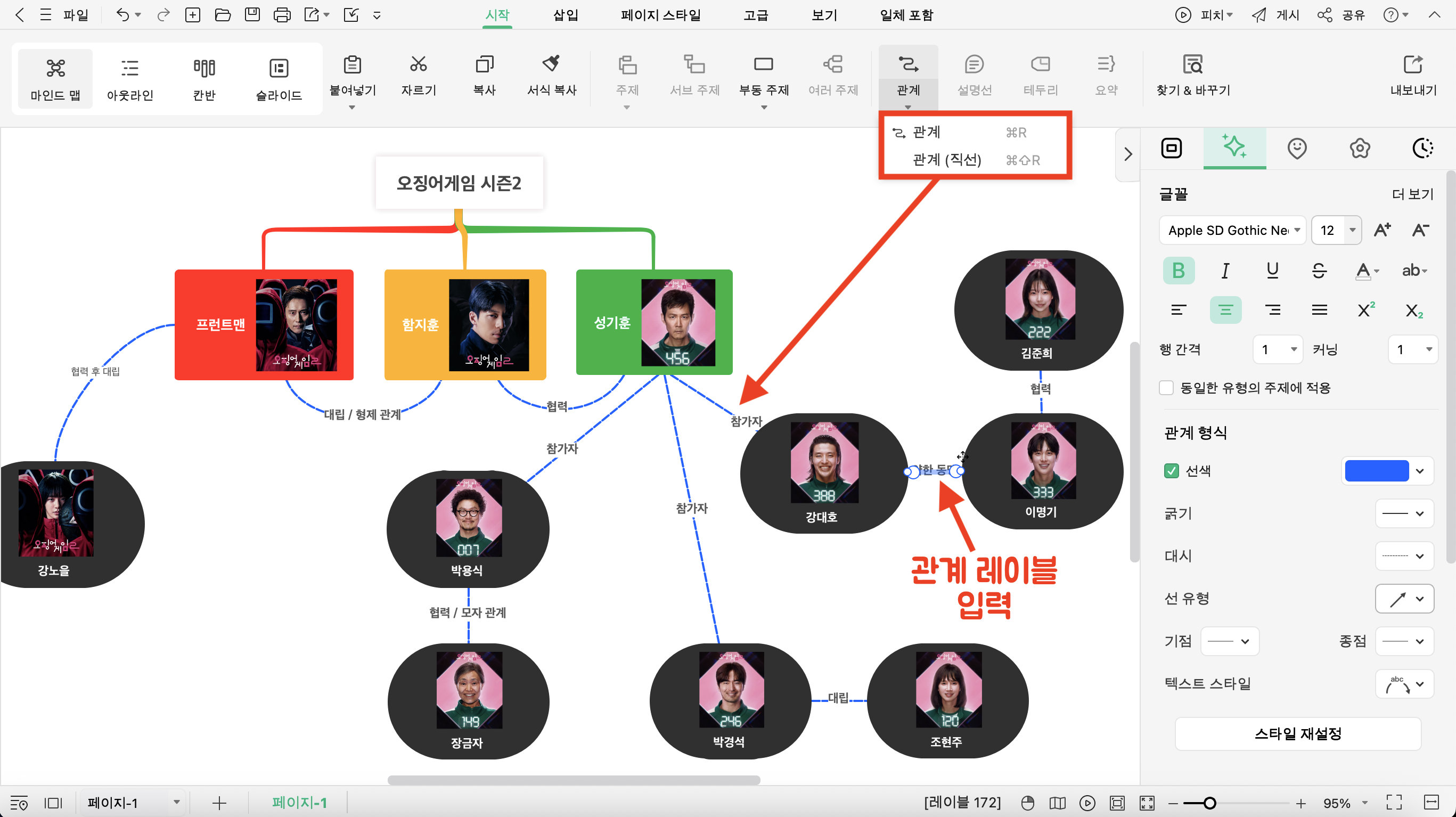The width and height of the screenshot is (1456, 817).
Task: Enable the 동일한 유형의 주제에 적용 checkbox
Action: click(x=1166, y=388)
